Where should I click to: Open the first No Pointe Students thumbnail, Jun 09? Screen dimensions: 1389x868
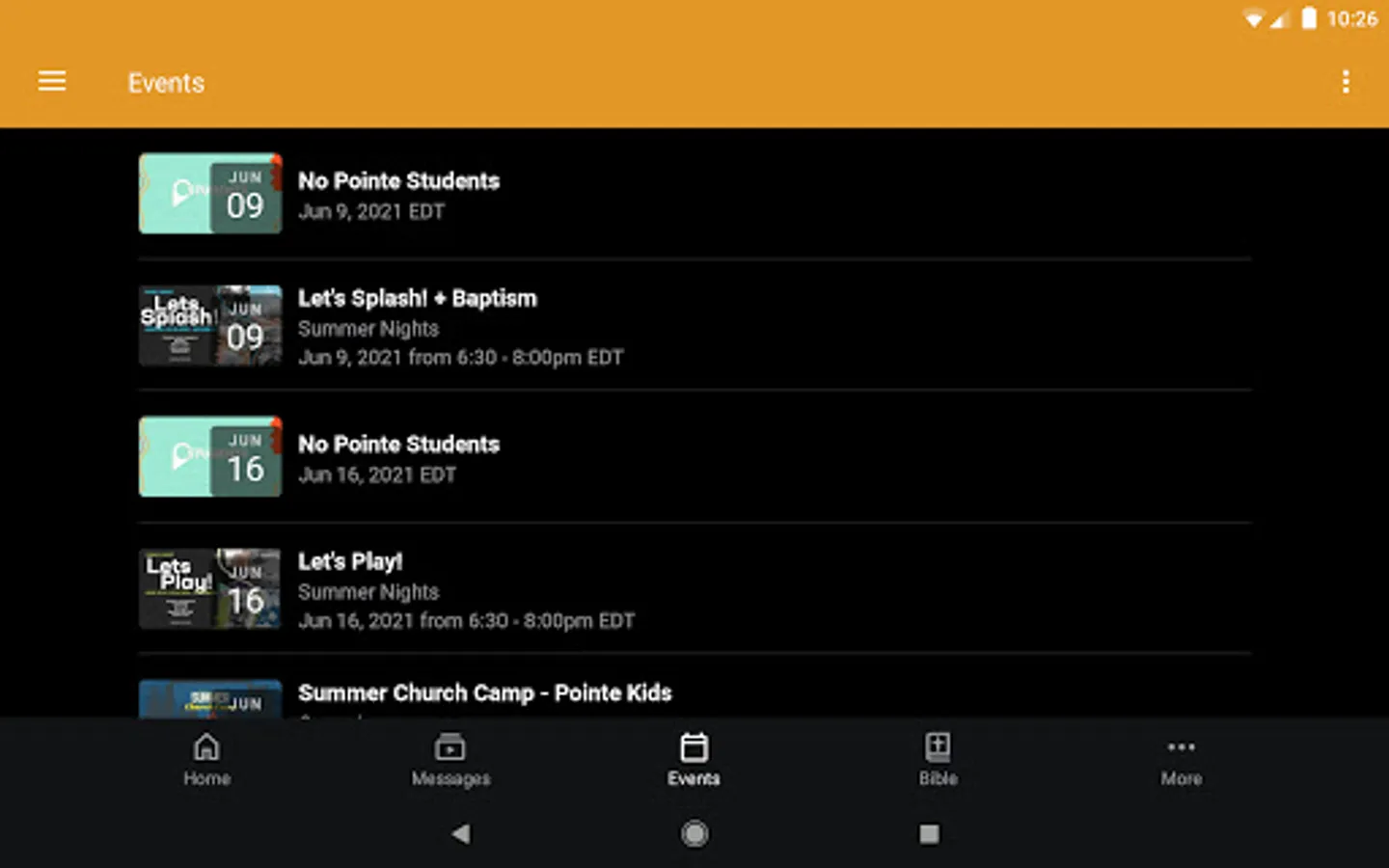pos(210,194)
